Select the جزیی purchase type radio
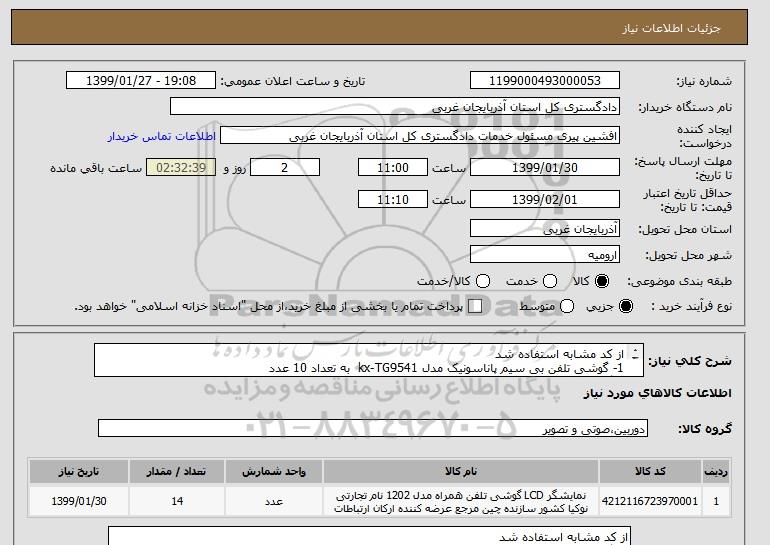Viewport: 770px width, 545px height. click(x=626, y=306)
